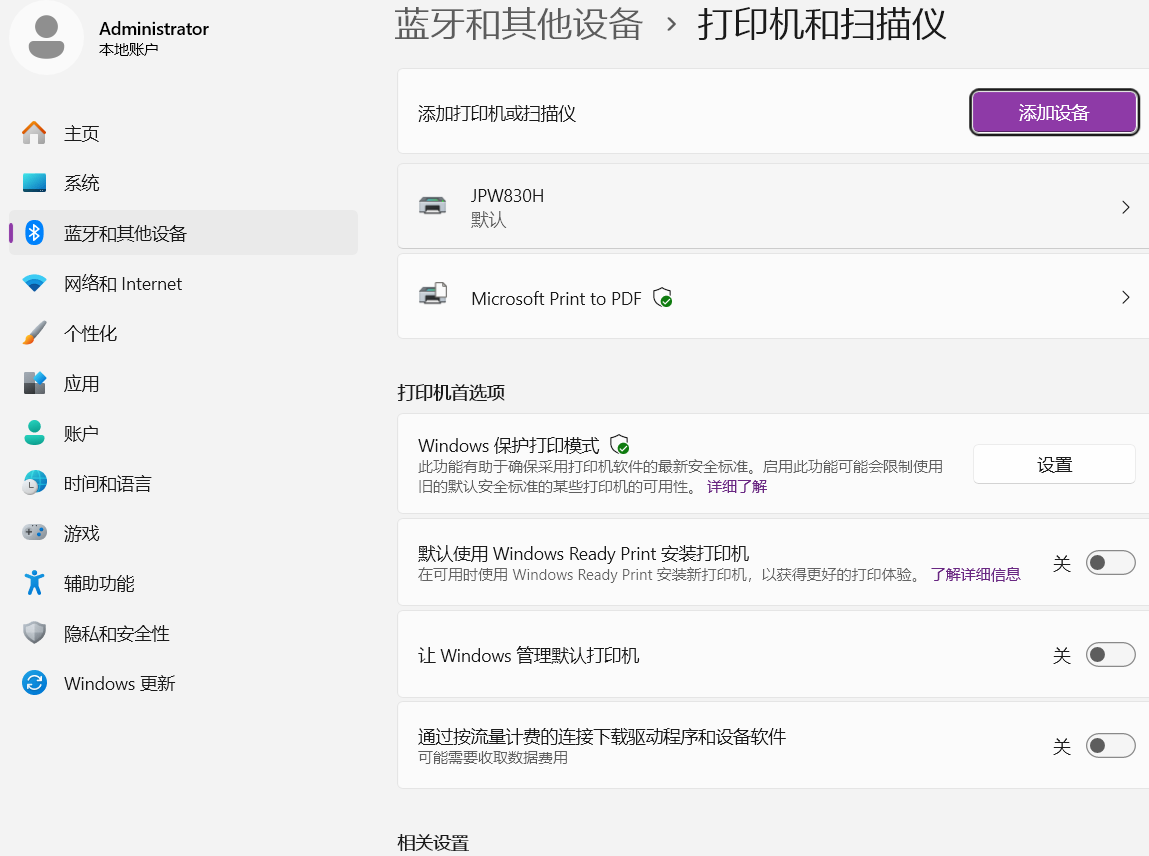Click the Home (主页) house icon
1149x856 pixels.
tap(34, 133)
